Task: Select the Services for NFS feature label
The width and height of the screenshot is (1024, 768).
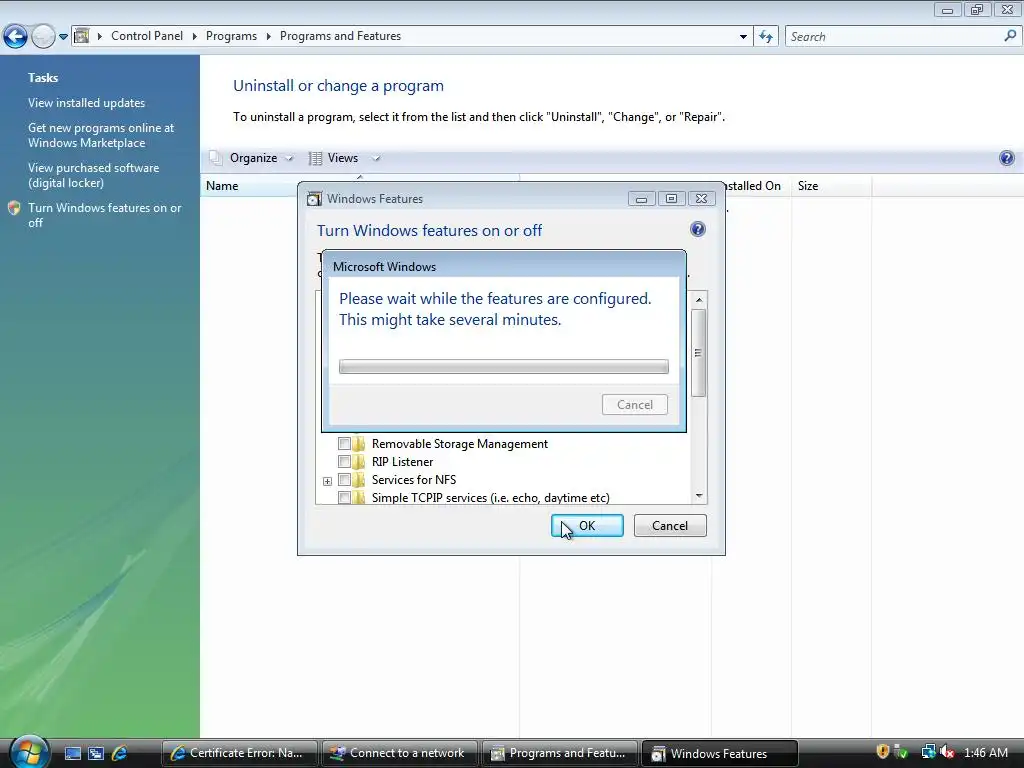Action: click(414, 480)
